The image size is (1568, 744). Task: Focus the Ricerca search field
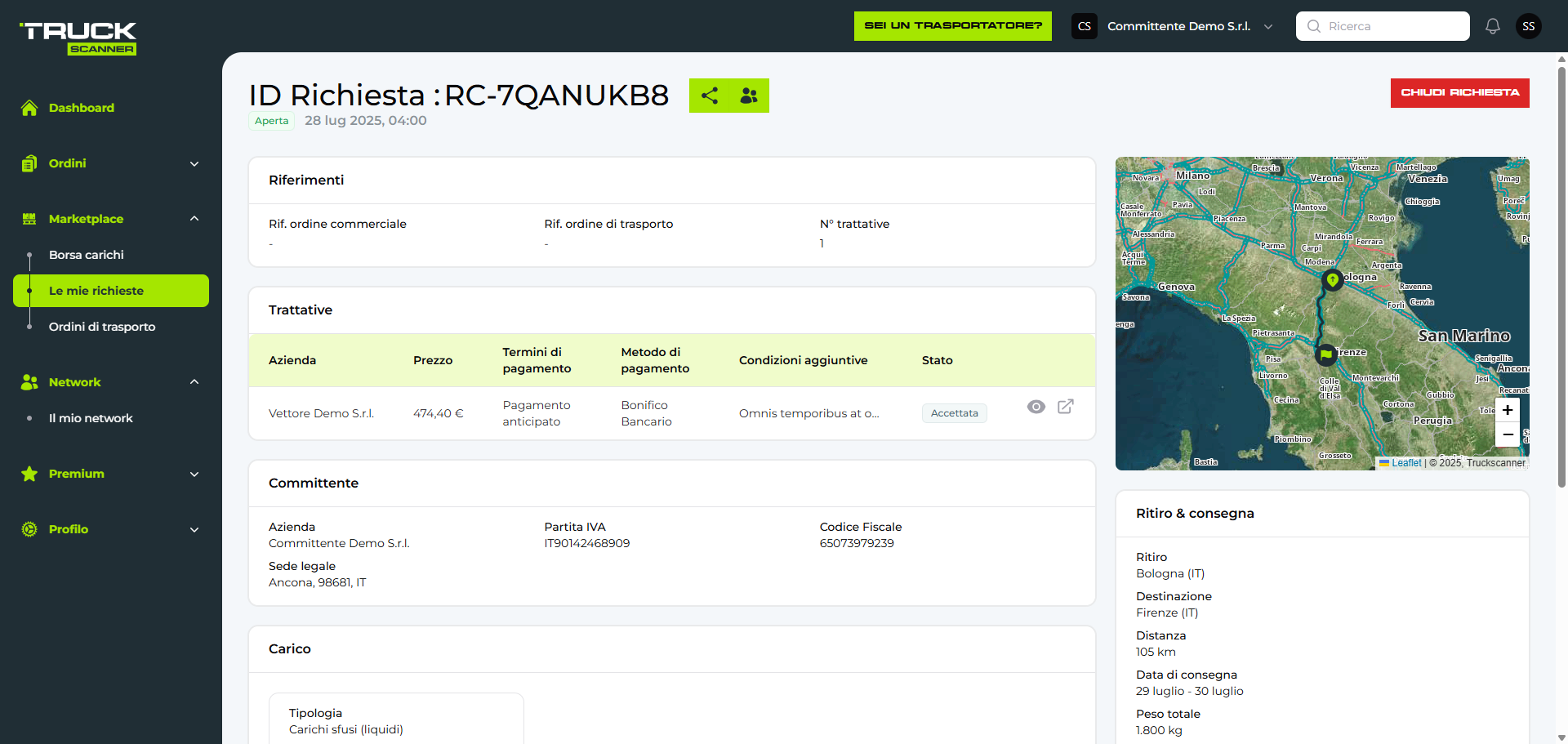point(1383,26)
